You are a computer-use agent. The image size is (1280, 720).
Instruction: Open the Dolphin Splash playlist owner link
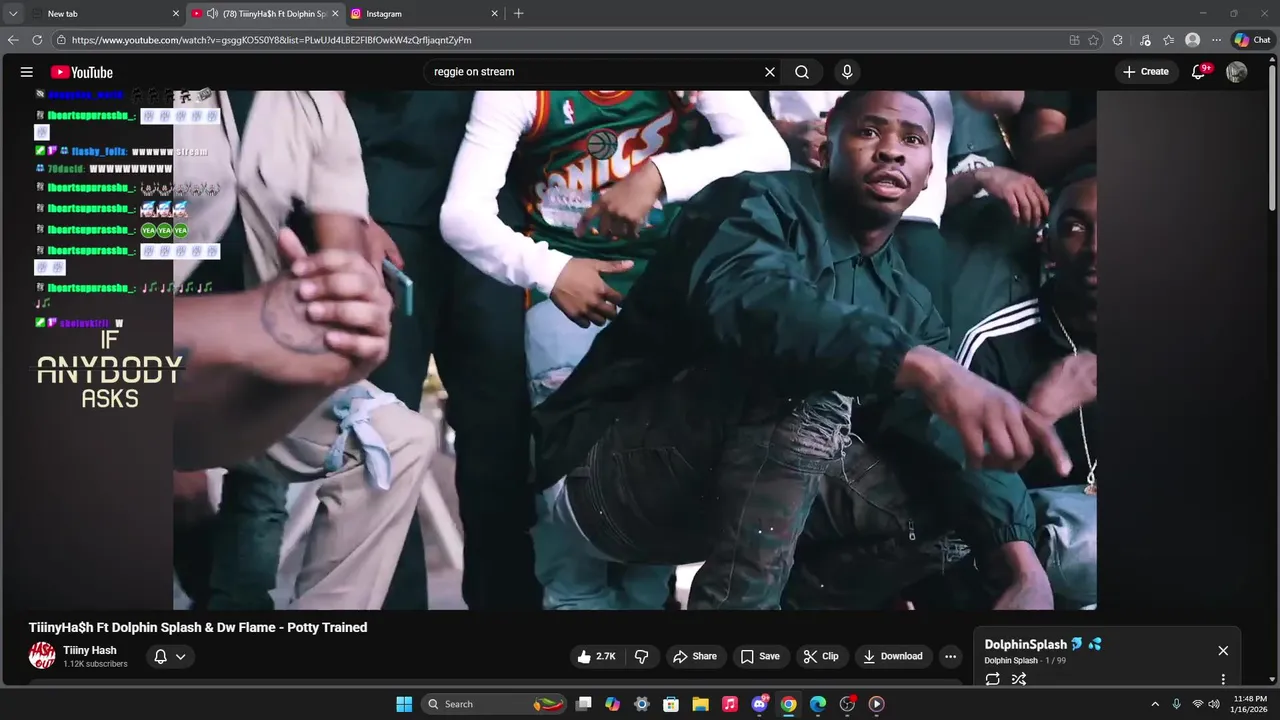(1011, 661)
